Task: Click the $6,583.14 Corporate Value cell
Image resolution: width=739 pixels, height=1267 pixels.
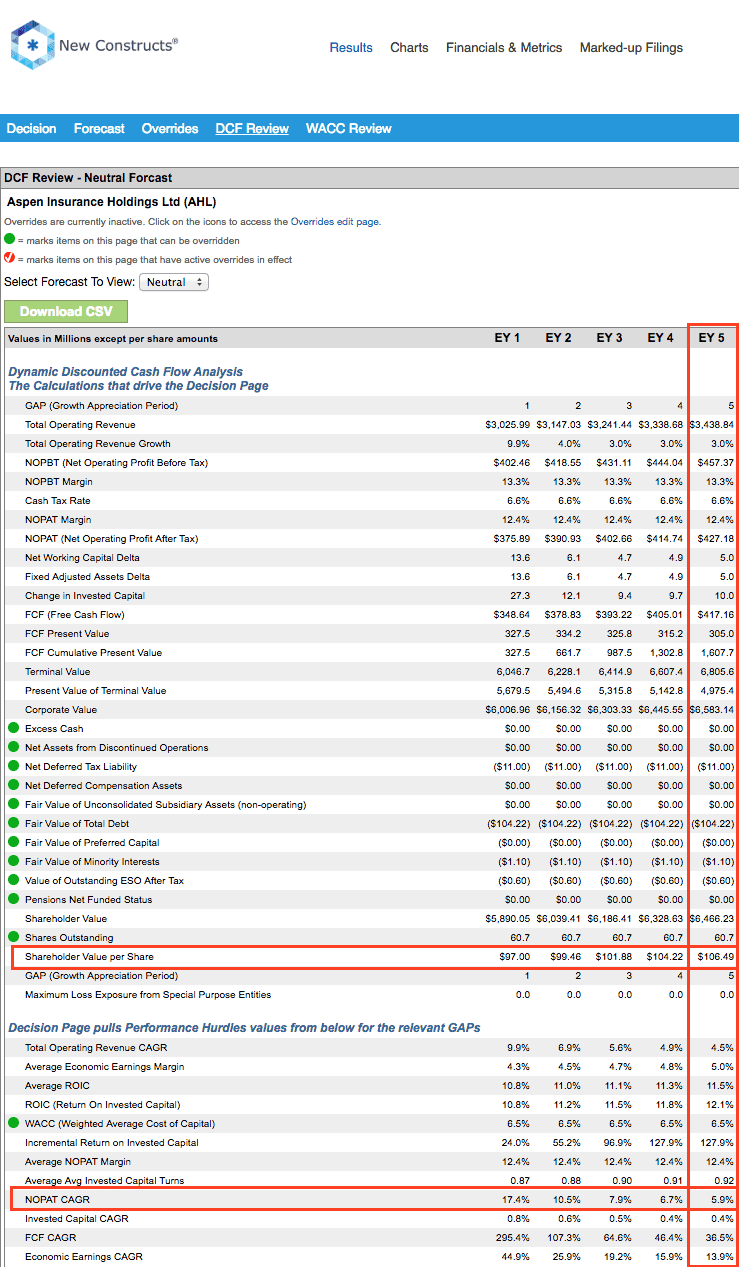Action: [x=711, y=709]
